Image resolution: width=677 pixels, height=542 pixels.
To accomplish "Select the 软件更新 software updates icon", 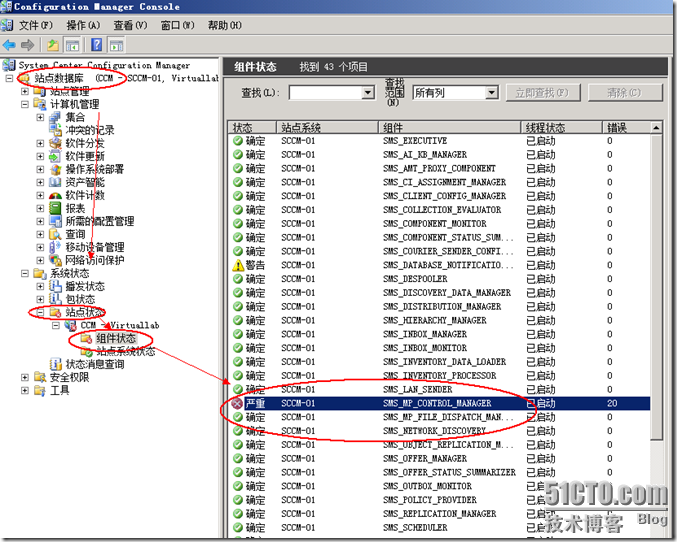I will pos(55,156).
